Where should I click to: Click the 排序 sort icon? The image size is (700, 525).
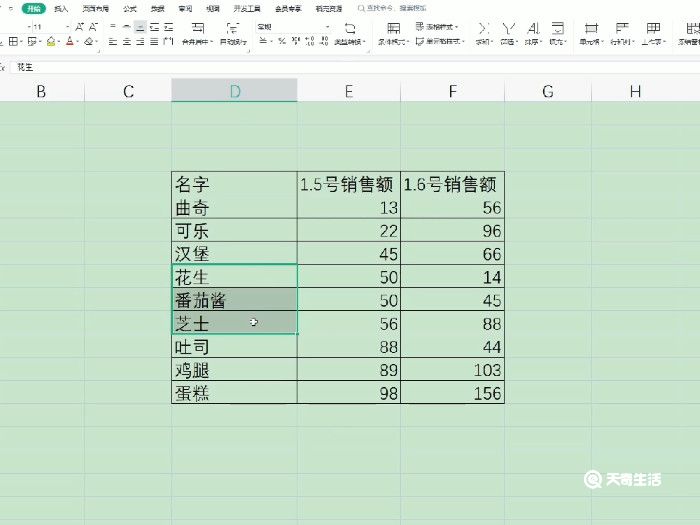pos(533,29)
